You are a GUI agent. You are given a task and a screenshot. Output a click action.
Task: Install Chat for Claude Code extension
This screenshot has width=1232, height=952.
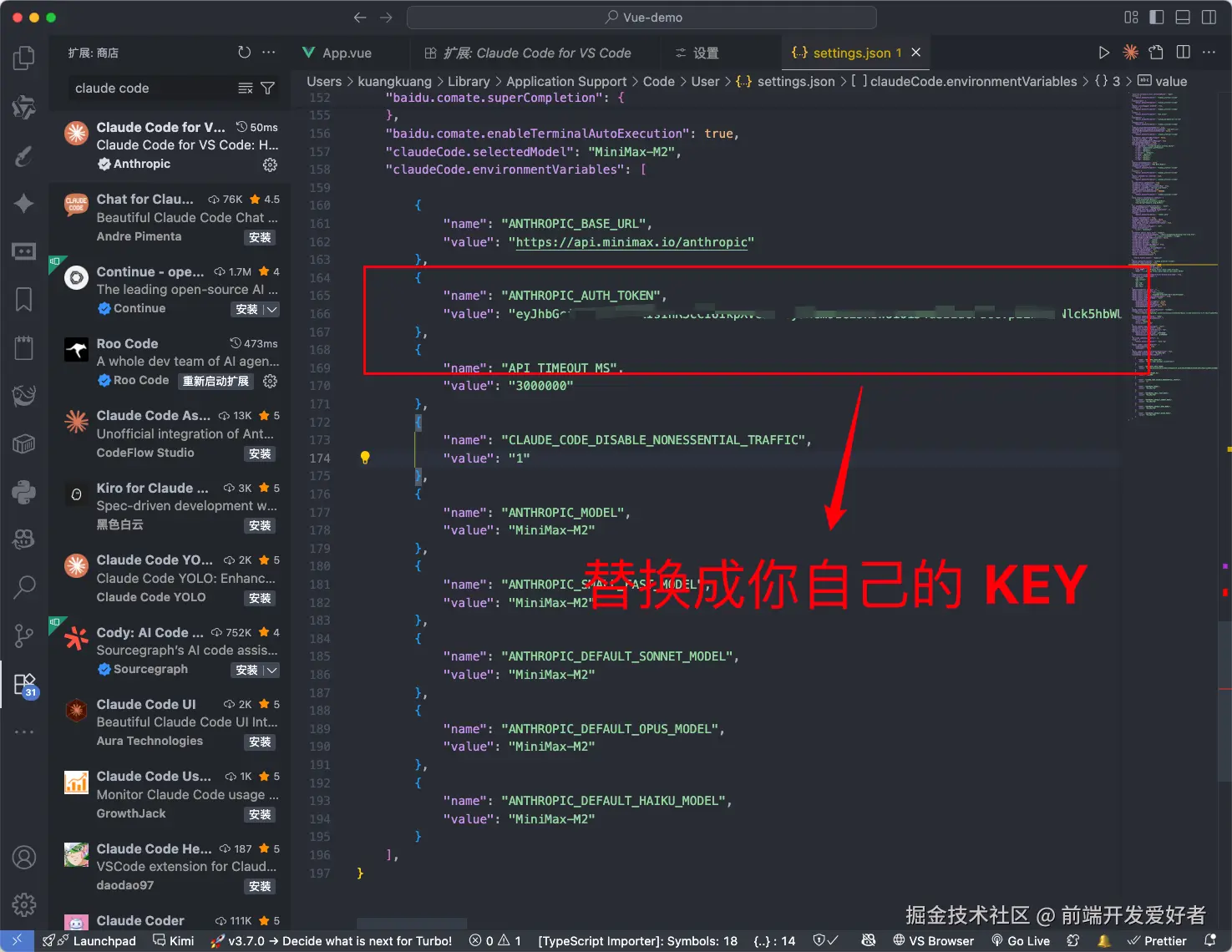pos(260,238)
